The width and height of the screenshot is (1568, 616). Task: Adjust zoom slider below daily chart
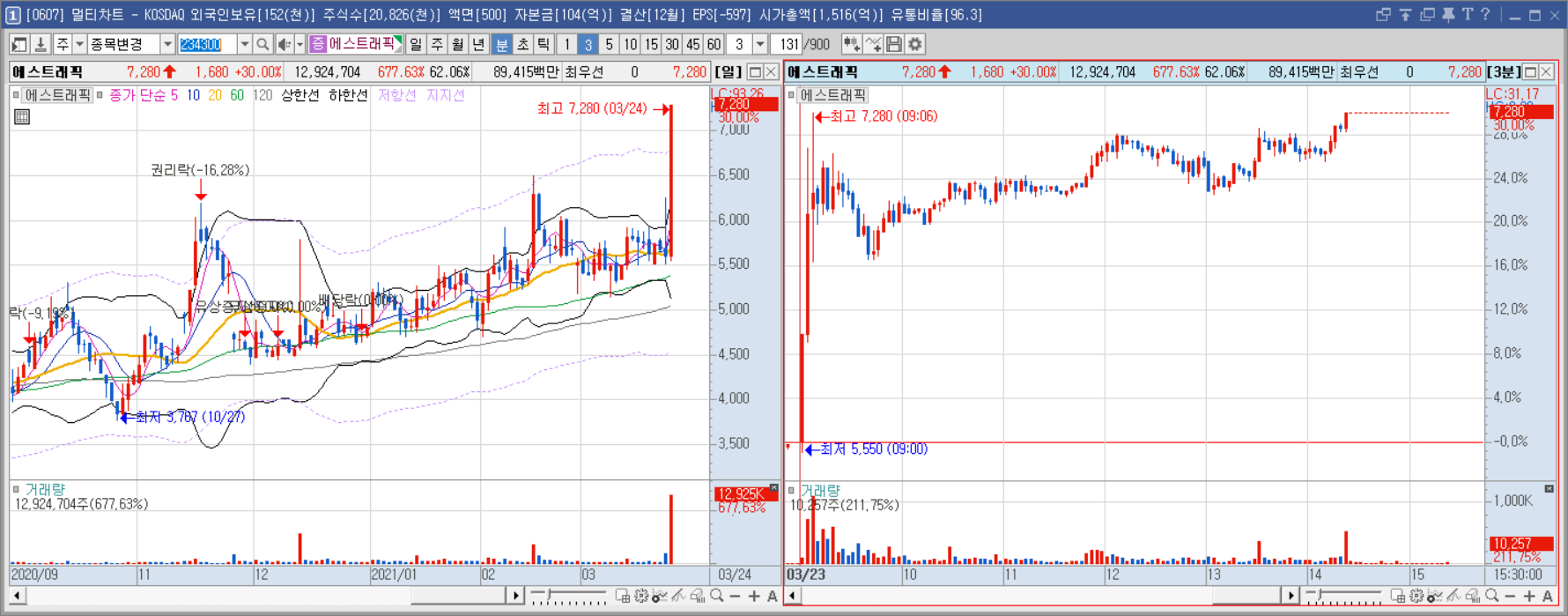tap(568, 597)
